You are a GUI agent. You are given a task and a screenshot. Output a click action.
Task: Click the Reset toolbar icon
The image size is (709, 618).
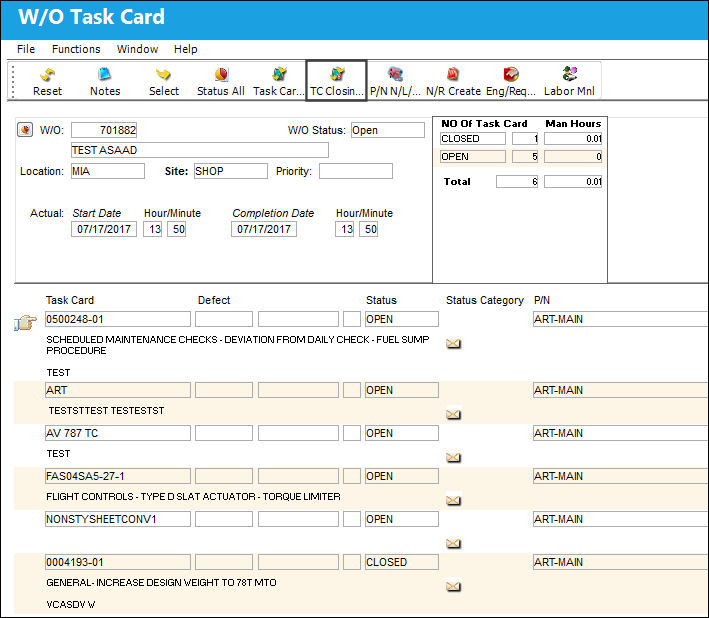click(47, 81)
